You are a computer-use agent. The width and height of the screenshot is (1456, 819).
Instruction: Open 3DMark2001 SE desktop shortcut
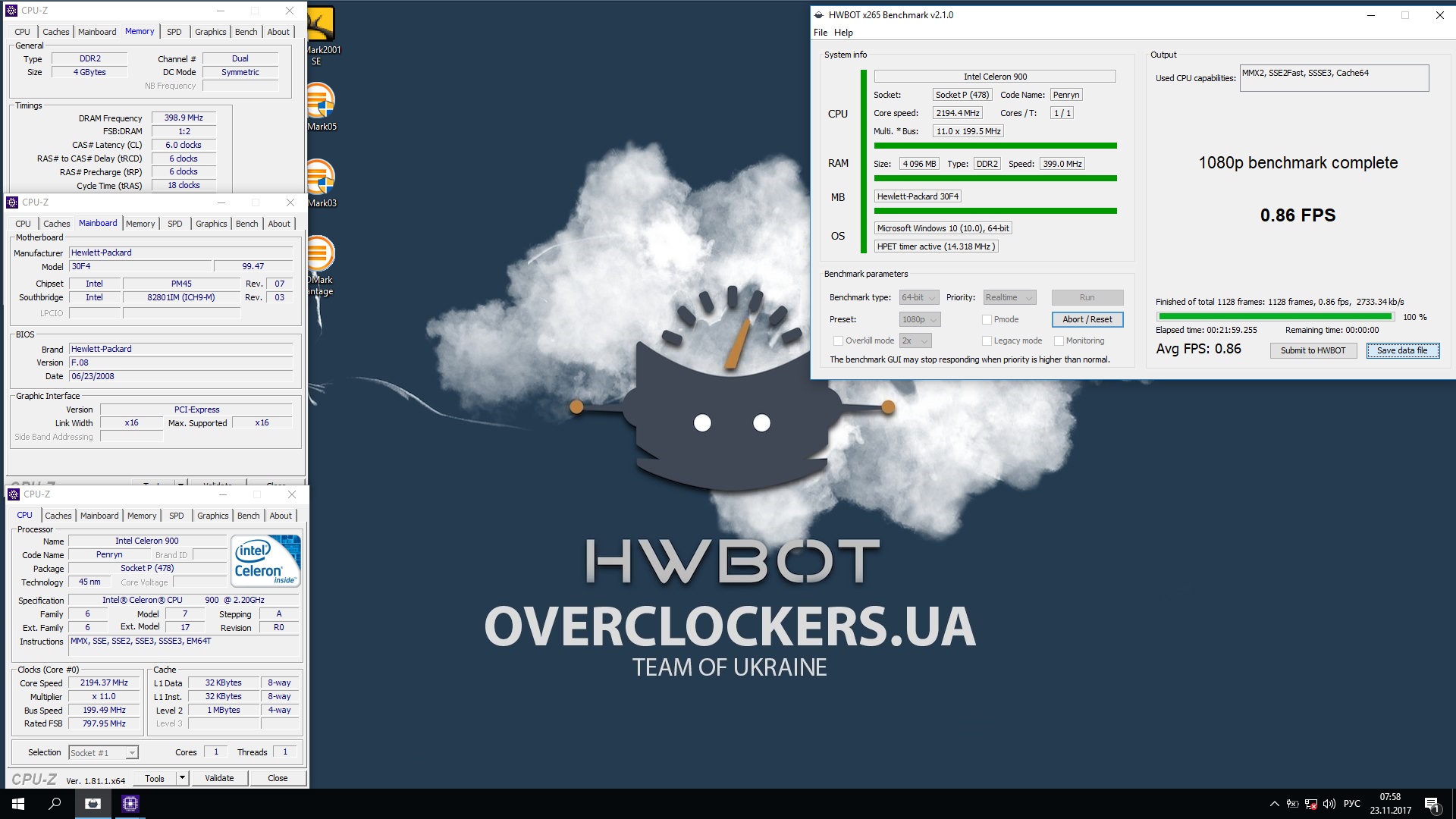(x=322, y=36)
